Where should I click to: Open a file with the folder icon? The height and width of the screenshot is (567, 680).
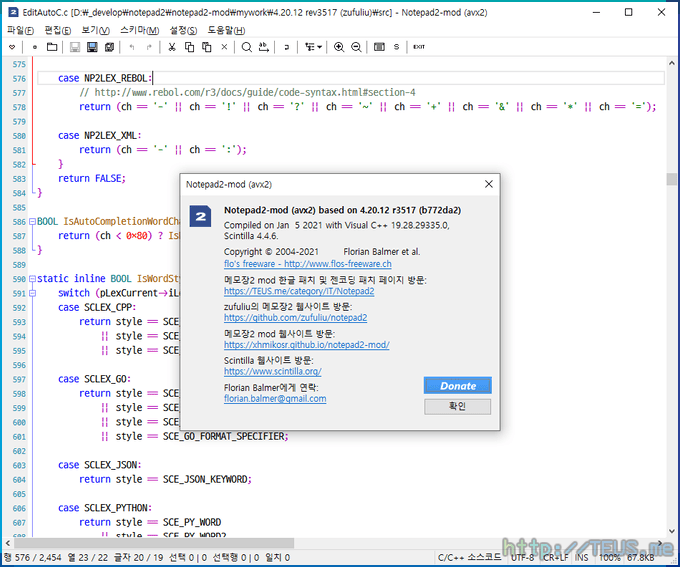pyautogui.click(x=52, y=47)
